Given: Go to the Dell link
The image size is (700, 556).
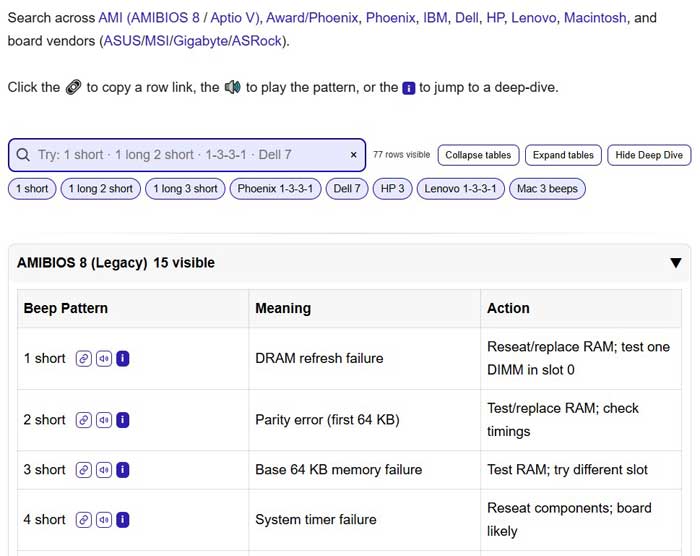Looking at the screenshot, I should 467,18.
